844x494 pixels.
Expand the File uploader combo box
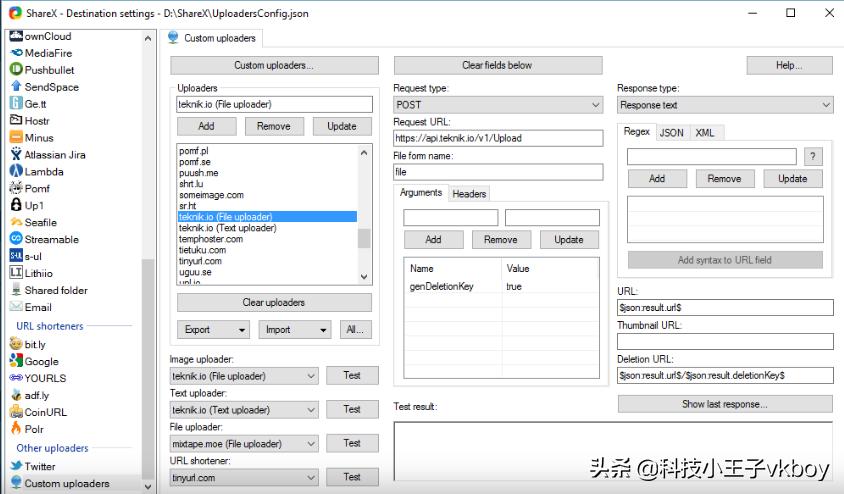pyautogui.click(x=244, y=443)
